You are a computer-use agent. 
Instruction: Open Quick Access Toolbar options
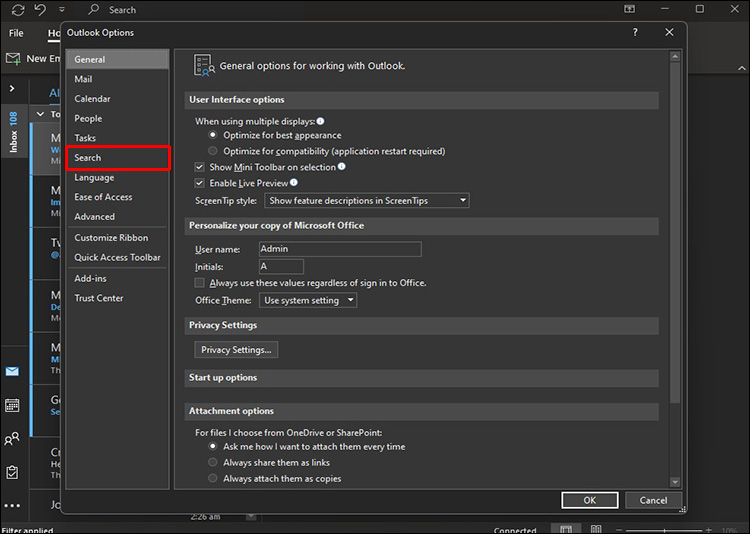tap(117, 257)
